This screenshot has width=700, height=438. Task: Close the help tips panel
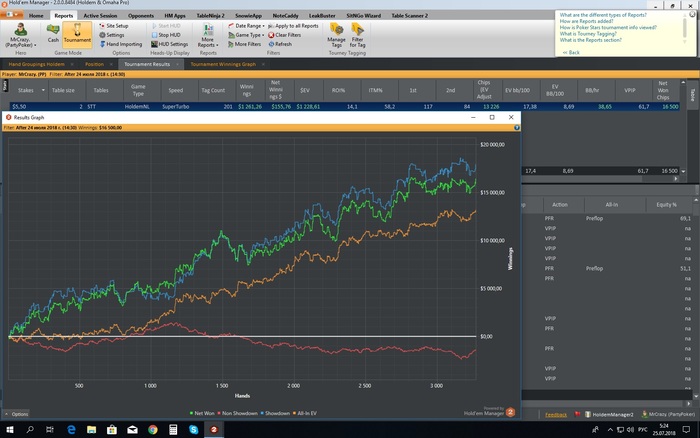point(692,14)
